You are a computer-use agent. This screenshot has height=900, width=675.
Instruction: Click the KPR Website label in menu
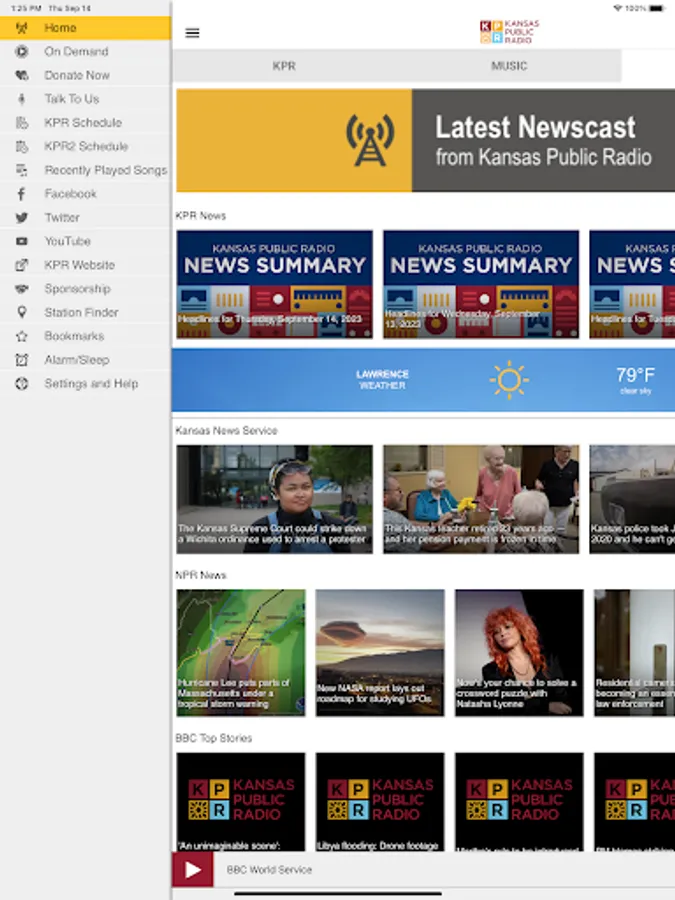coord(80,265)
